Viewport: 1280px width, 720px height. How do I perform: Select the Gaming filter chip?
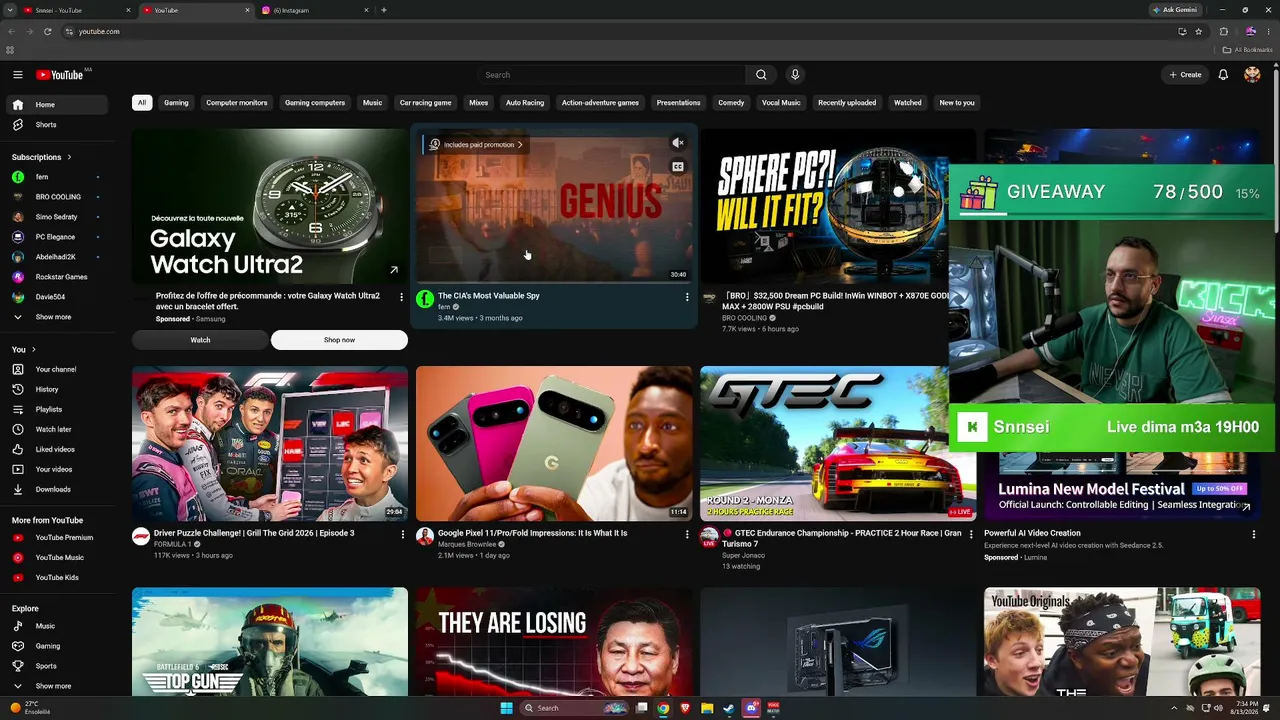click(176, 103)
